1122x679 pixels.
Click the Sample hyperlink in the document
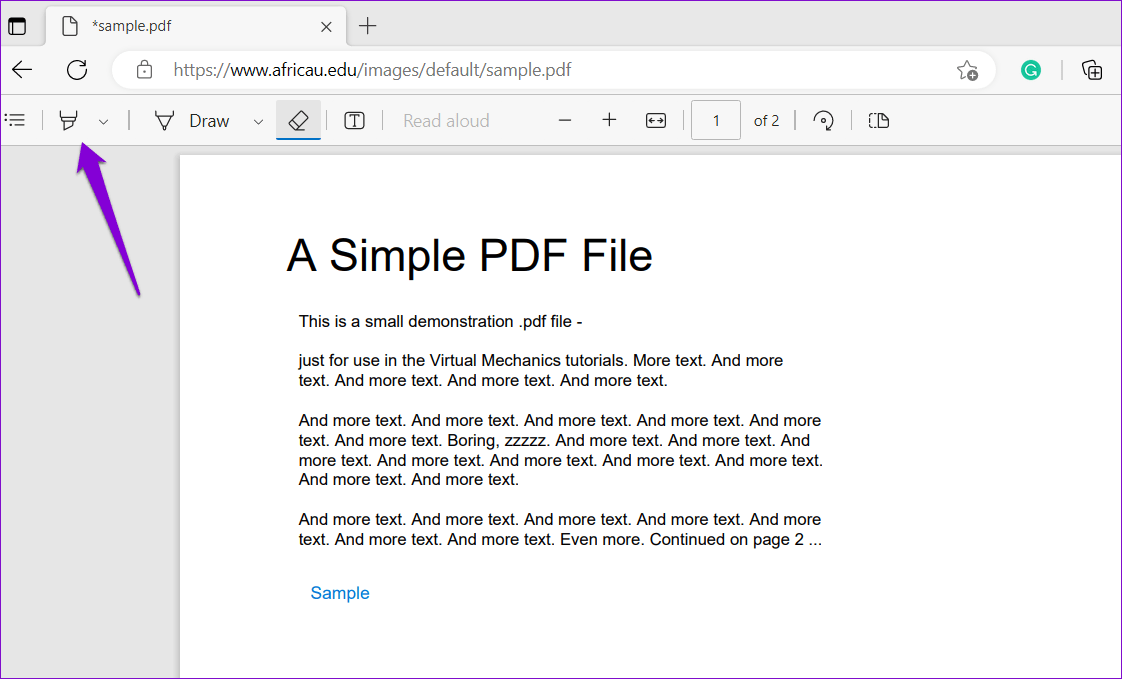tap(339, 593)
